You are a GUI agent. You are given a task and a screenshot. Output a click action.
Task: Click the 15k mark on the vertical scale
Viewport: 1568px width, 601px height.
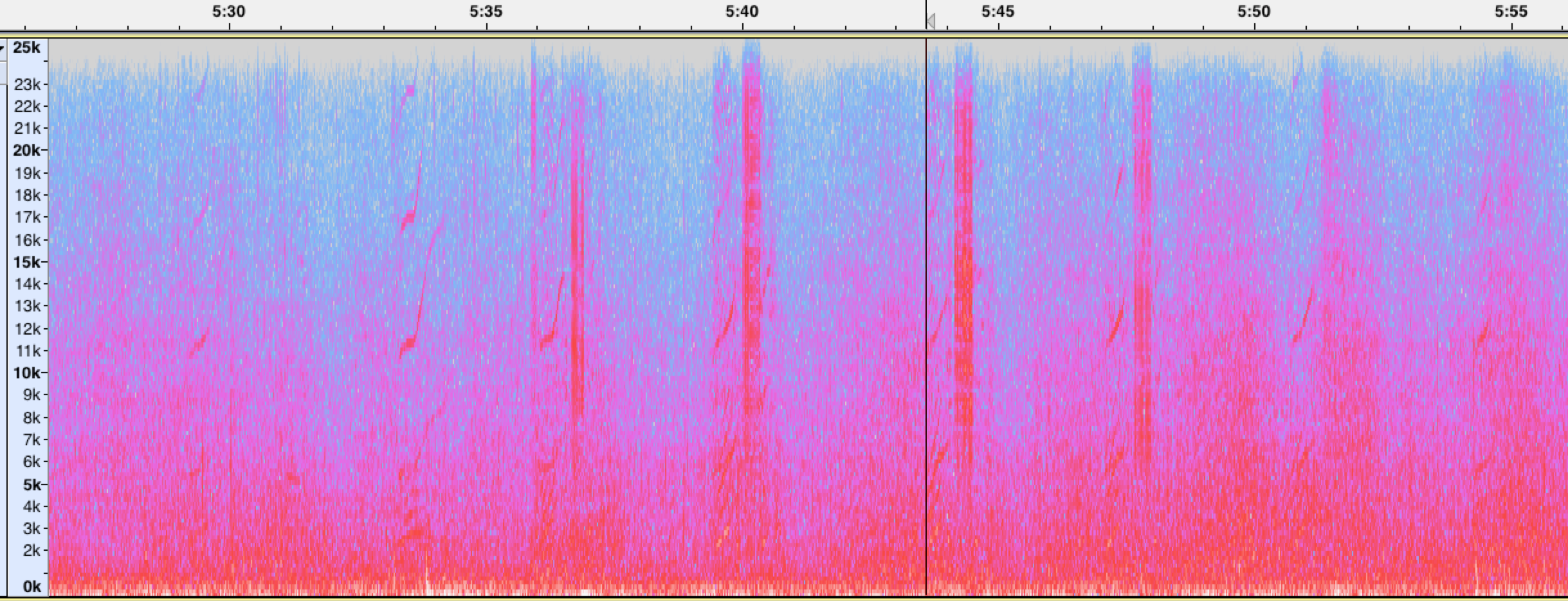pos(26,262)
